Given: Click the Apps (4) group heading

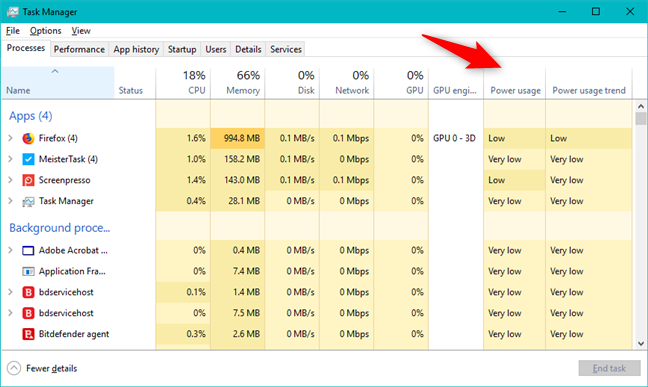Looking at the screenshot, I should point(31,116).
